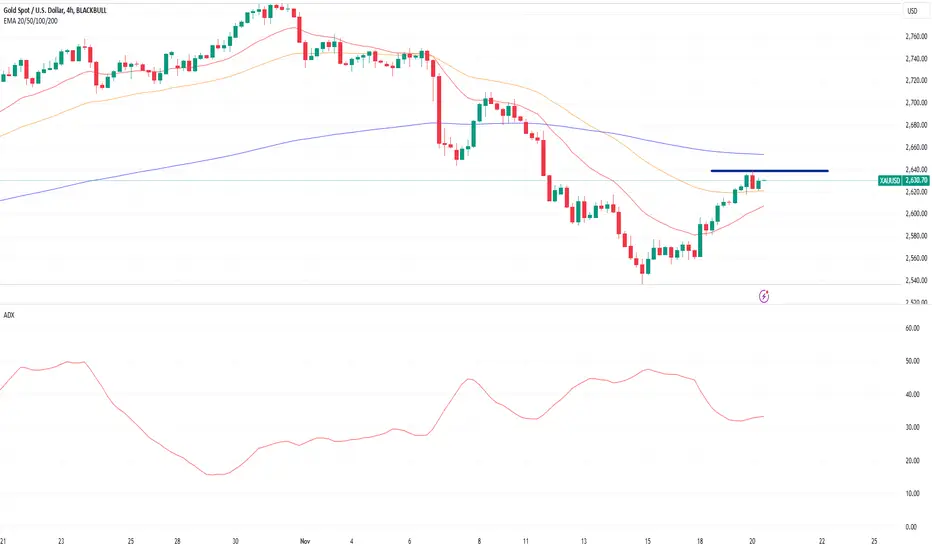Click the 50.00 level on ADX scale
The height and width of the screenshot is (550, 932).
(x=912, y=361)
